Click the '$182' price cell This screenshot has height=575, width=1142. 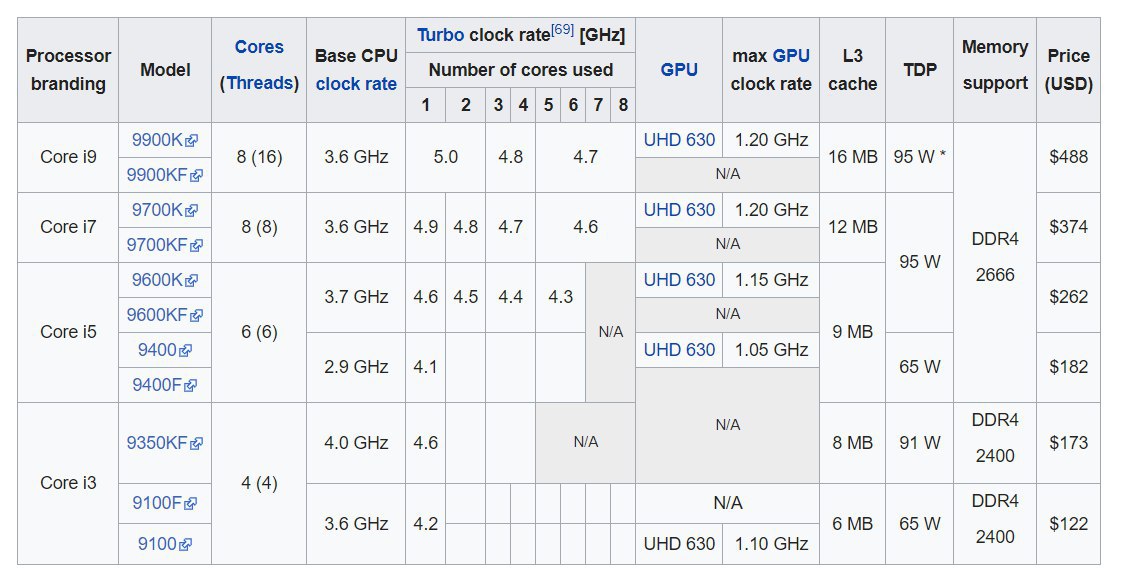click(1068, 367)
